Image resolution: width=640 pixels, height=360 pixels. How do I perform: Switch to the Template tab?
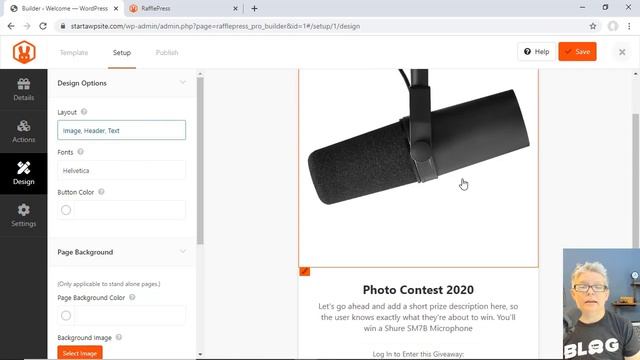pos(74,53)
